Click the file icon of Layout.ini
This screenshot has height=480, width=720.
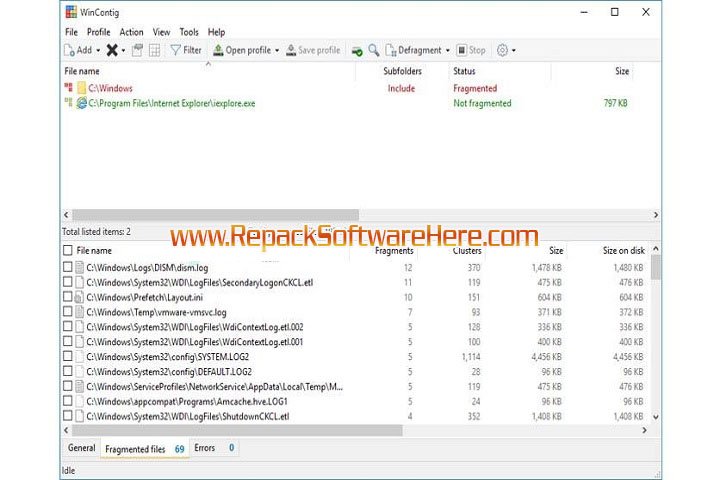[79, 297]
